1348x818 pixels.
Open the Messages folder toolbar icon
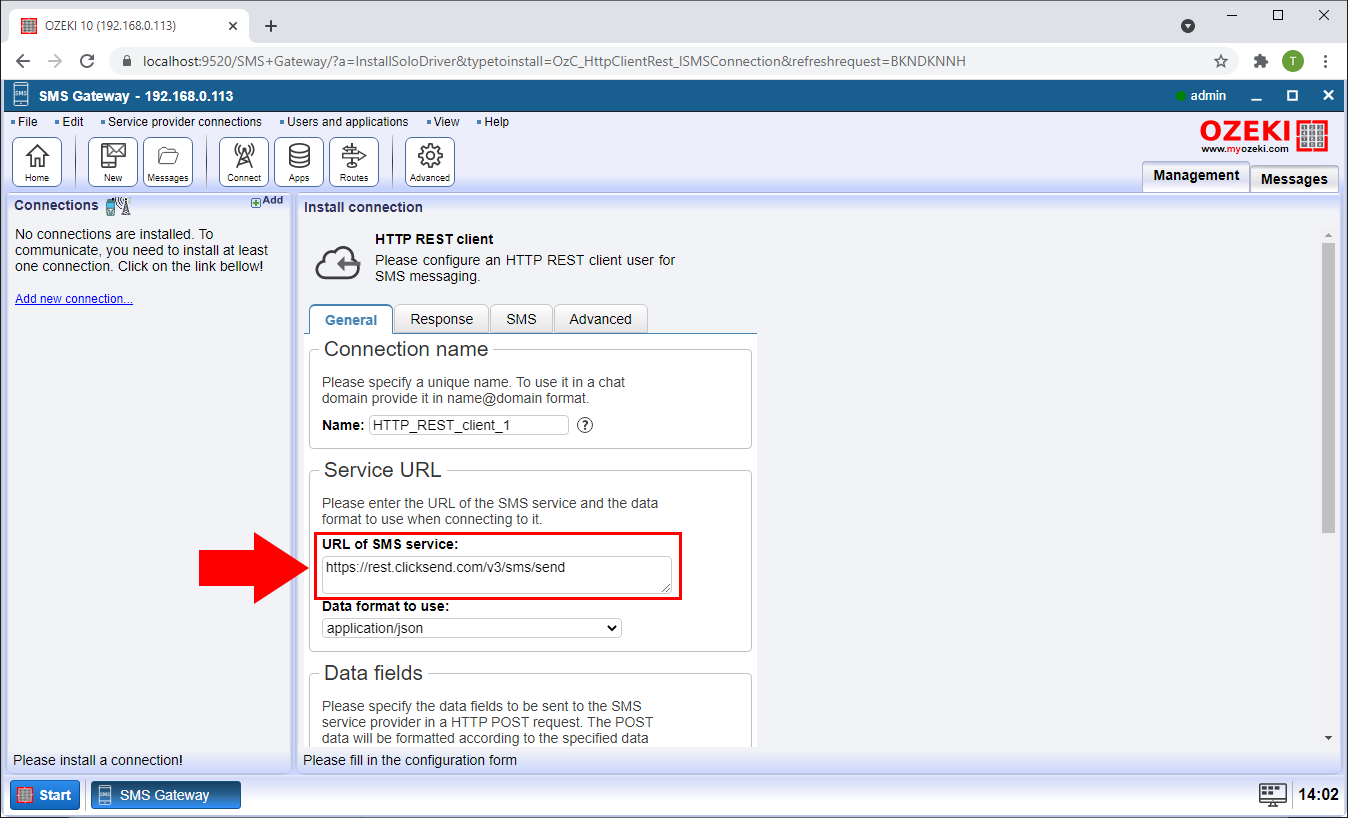coord(168,162)
